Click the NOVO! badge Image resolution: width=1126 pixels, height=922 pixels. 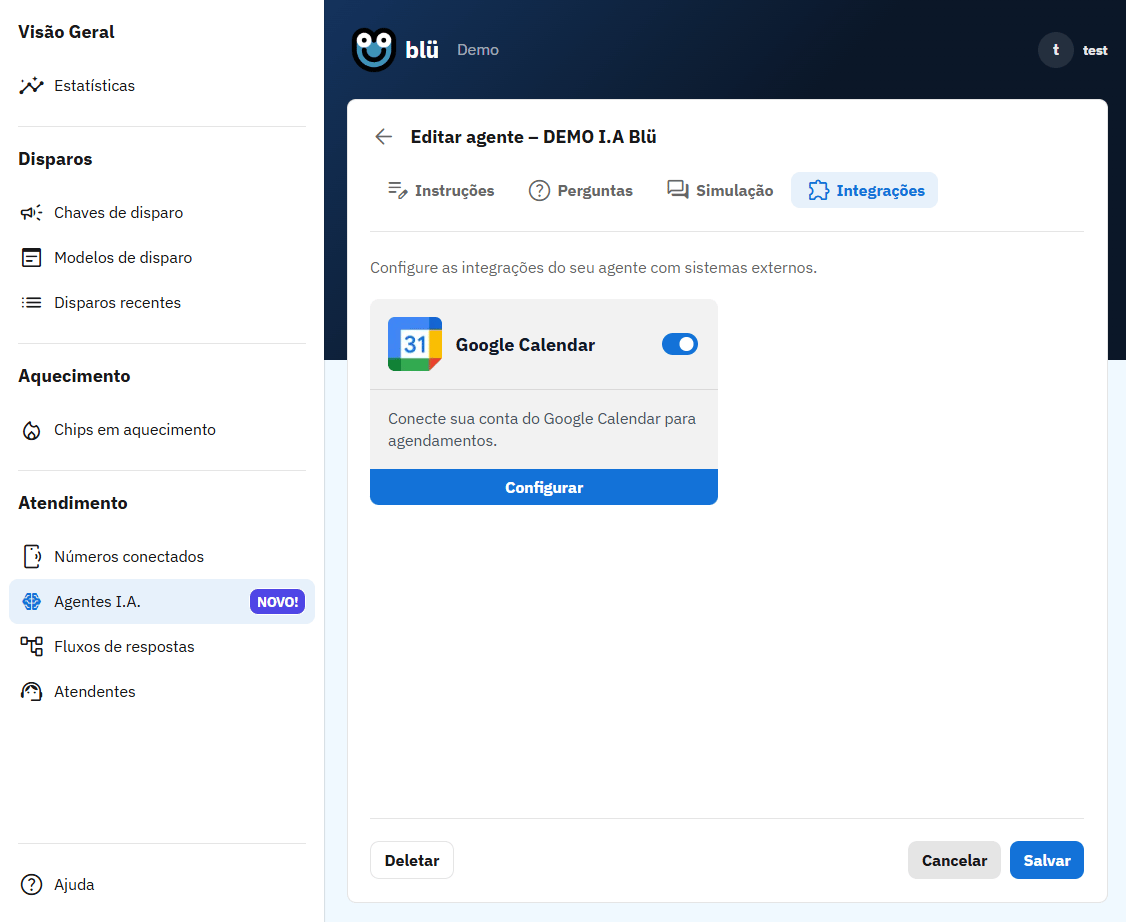277,602
